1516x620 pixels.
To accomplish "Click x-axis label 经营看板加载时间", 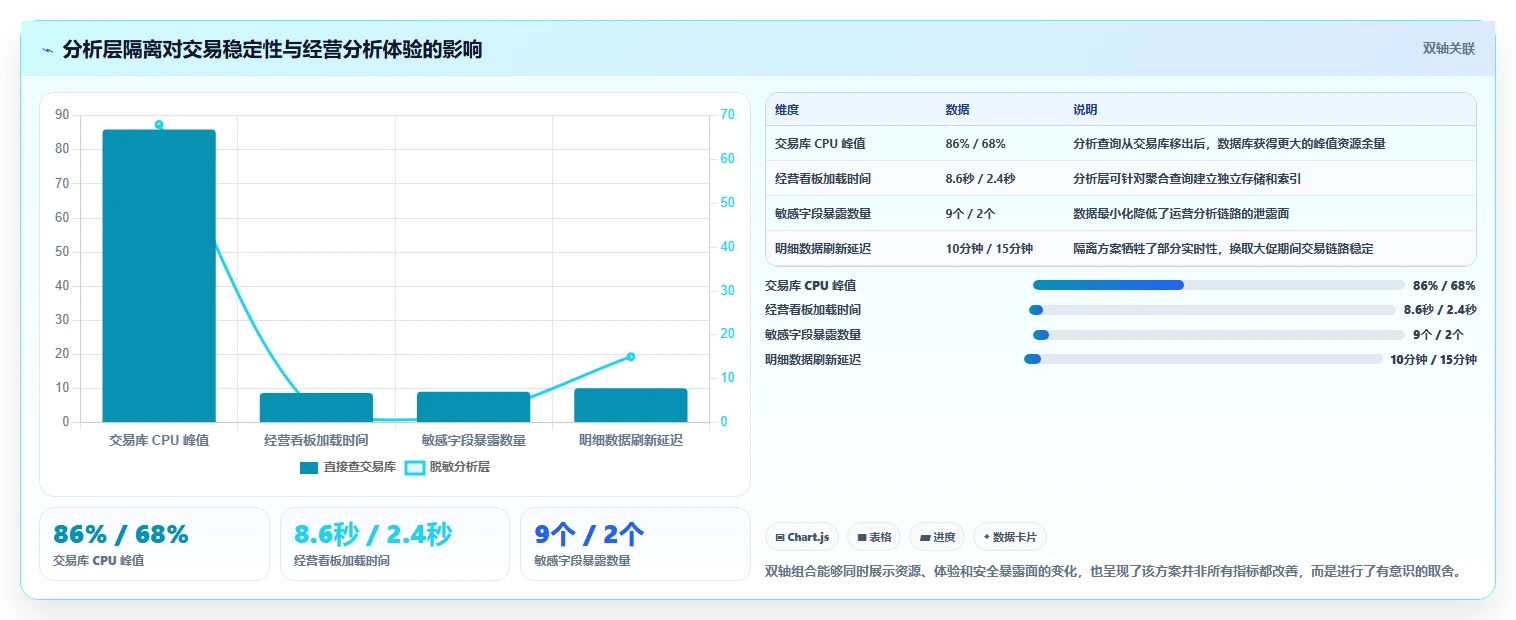I will [316, 440].
